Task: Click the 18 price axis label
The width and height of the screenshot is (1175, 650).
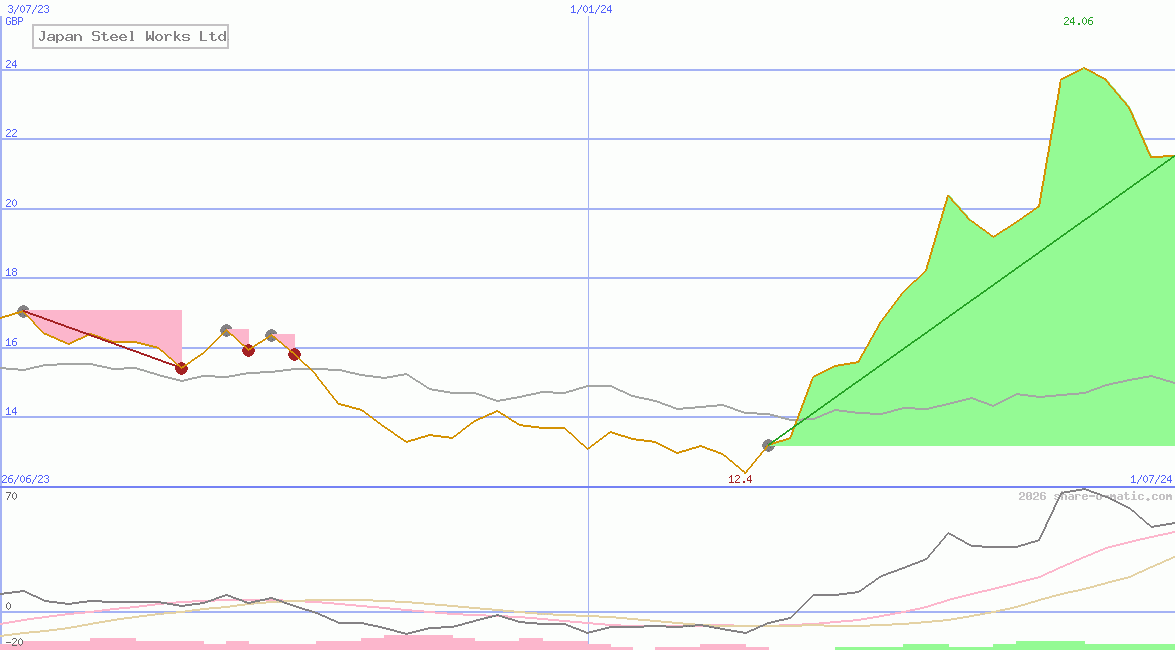Action: click(x=11, y=273)
